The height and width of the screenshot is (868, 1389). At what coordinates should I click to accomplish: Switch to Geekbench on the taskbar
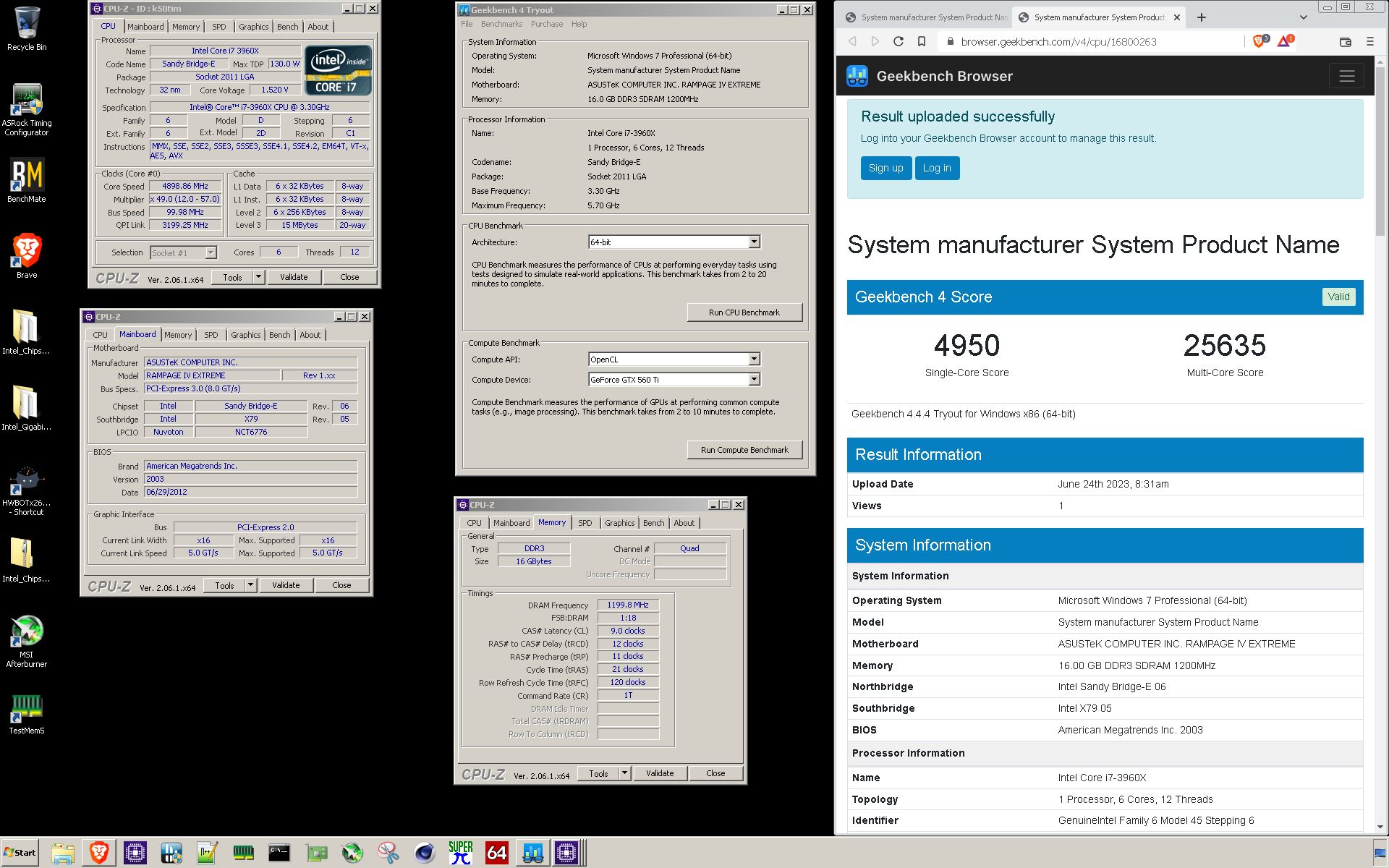pyautogui.click(x=533, y=854)
